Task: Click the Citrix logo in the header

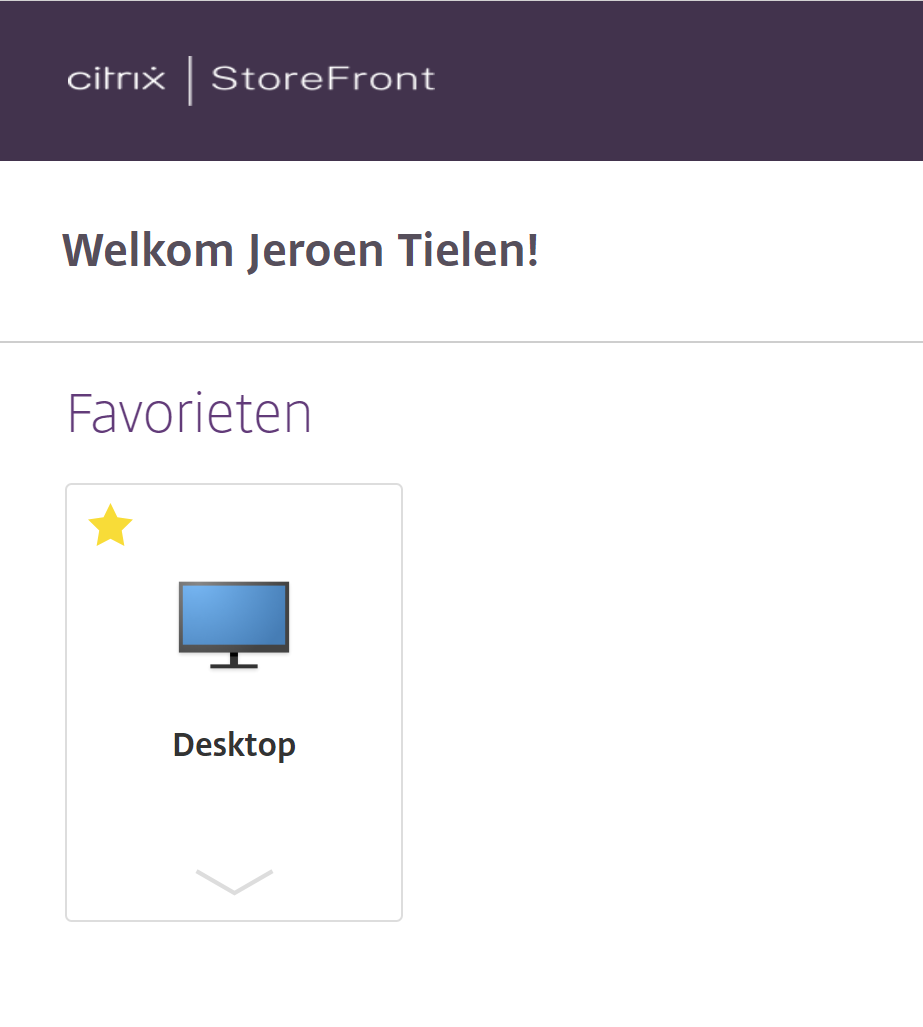Action: [x=116, y=79]
